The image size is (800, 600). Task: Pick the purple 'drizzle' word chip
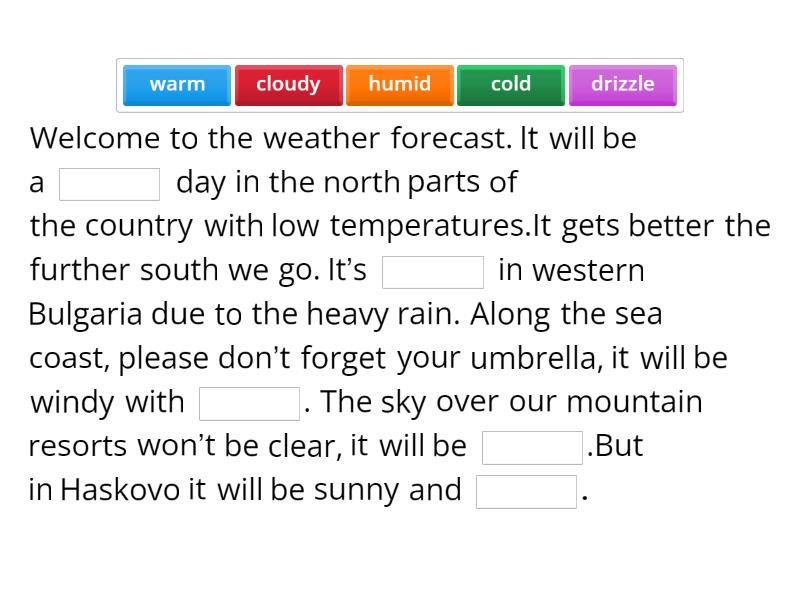pos(622,84)
